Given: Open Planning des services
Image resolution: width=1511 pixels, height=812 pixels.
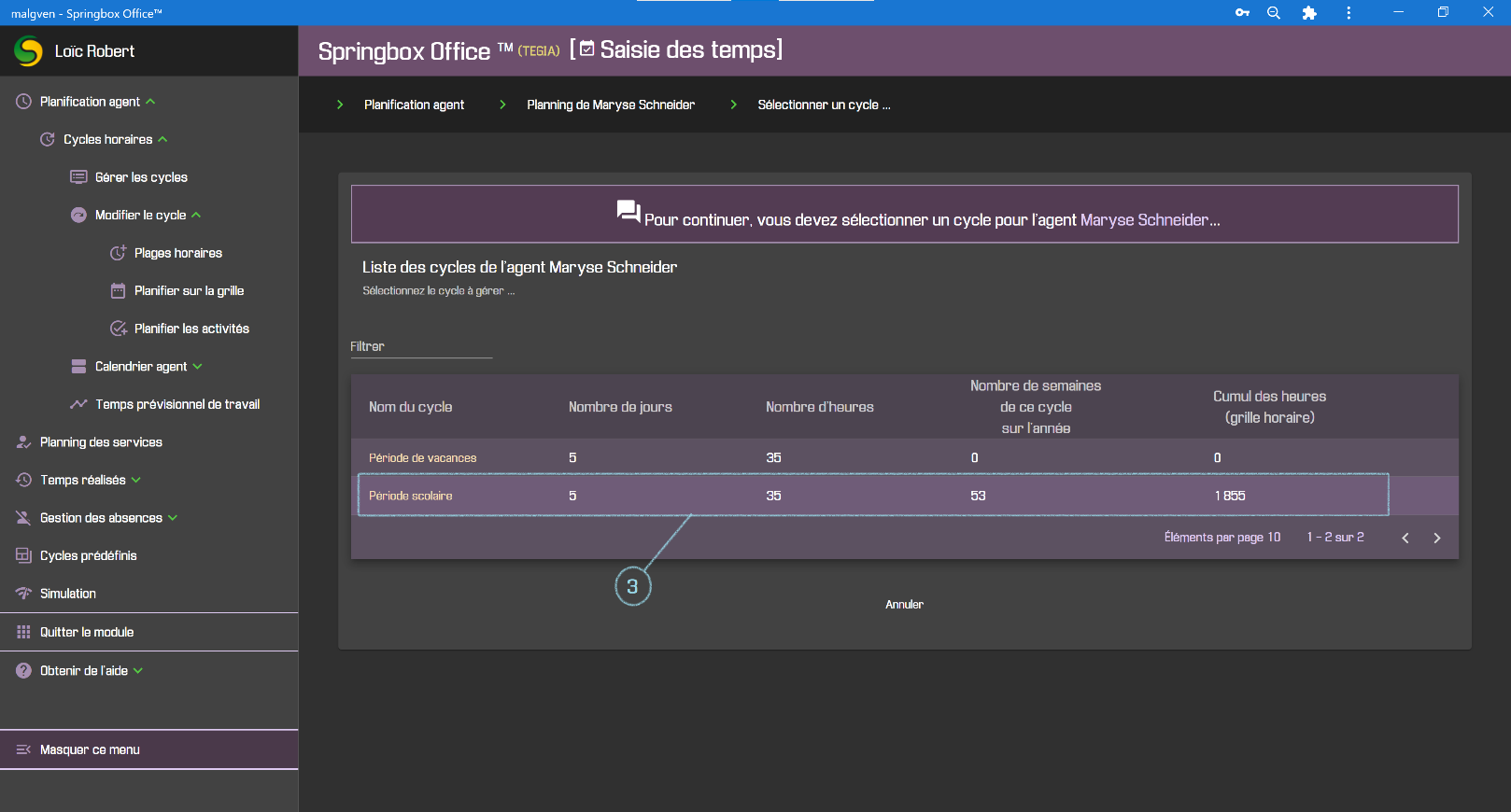Looking at the screenshot, I should (101, 442).
